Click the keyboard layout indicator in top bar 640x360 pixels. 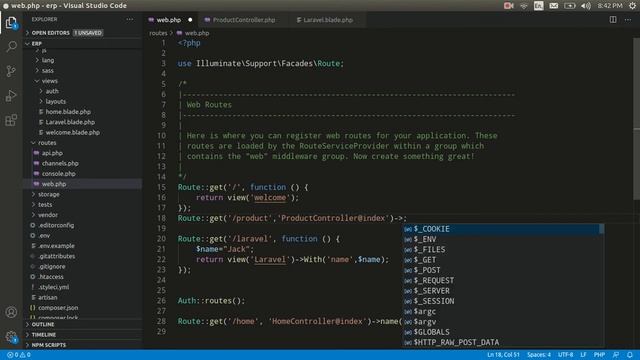tap(539, 6)
